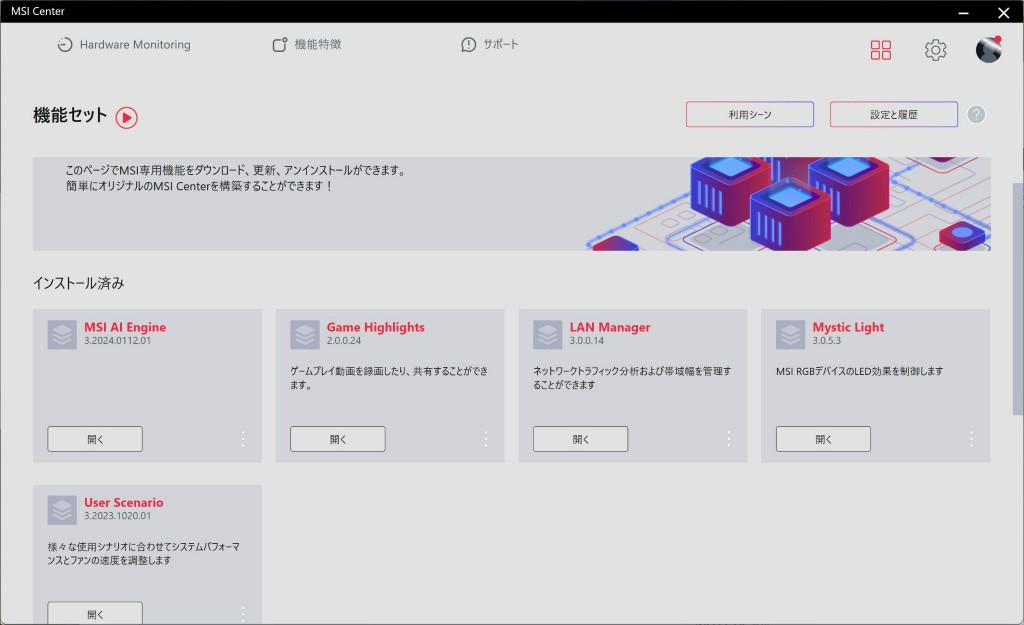
Task: Click the 利用シーン button
Action: pyautogui.click(x=749, y=115)
